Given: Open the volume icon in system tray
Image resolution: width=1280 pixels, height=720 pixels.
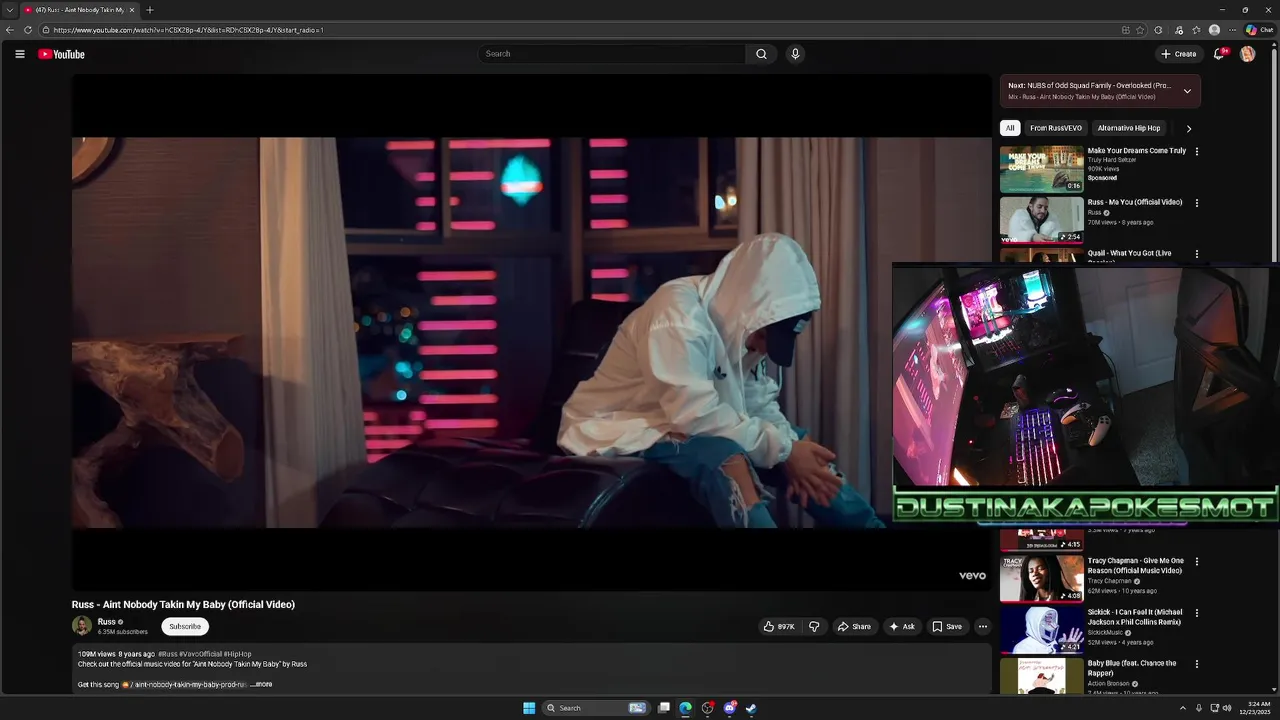Looking at the screenshot, I should point(1227,708).
